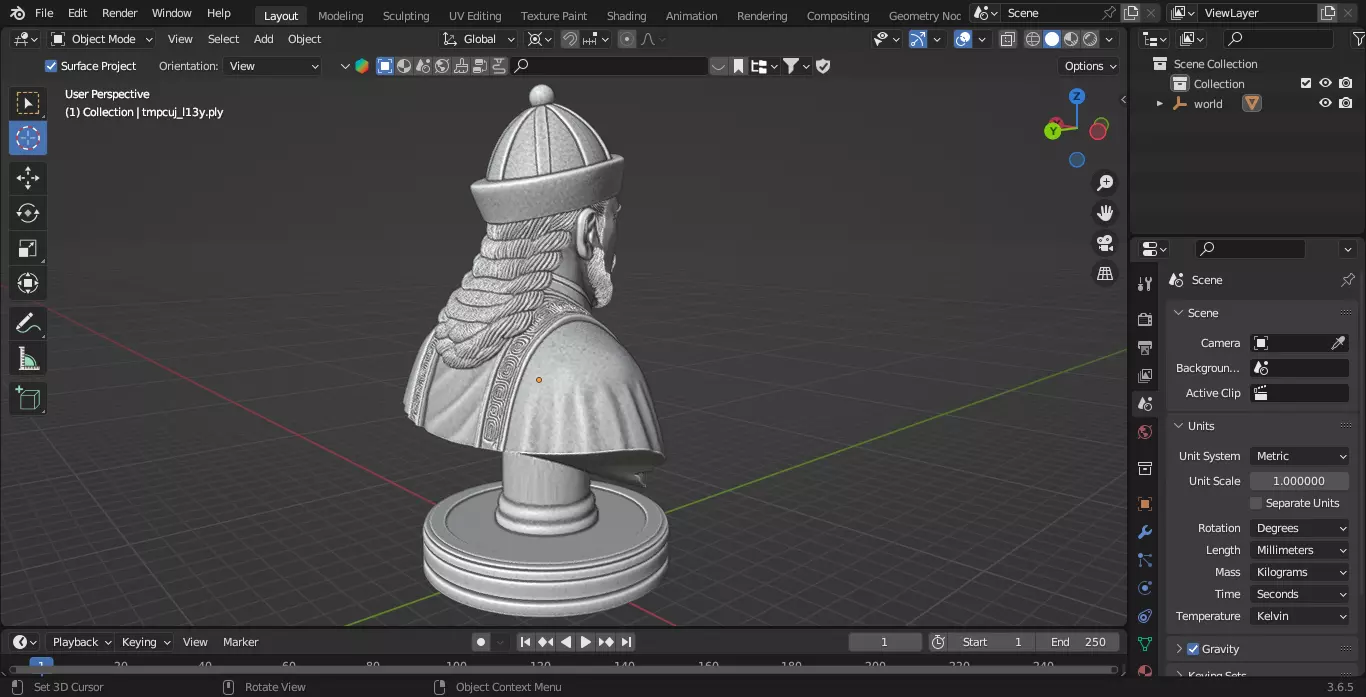Open the Render menu
This screenshot has height=697, width=1366.
[x=120, y=13]
